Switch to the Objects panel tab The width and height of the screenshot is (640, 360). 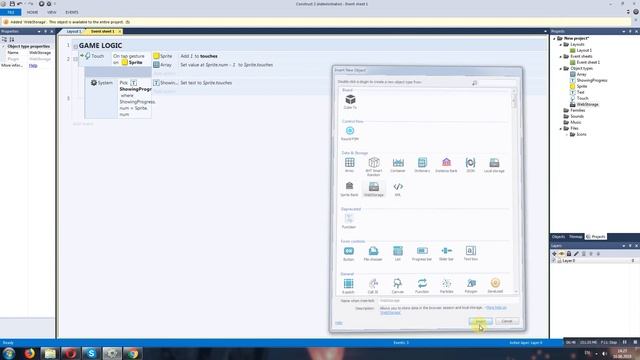(558, 237)
